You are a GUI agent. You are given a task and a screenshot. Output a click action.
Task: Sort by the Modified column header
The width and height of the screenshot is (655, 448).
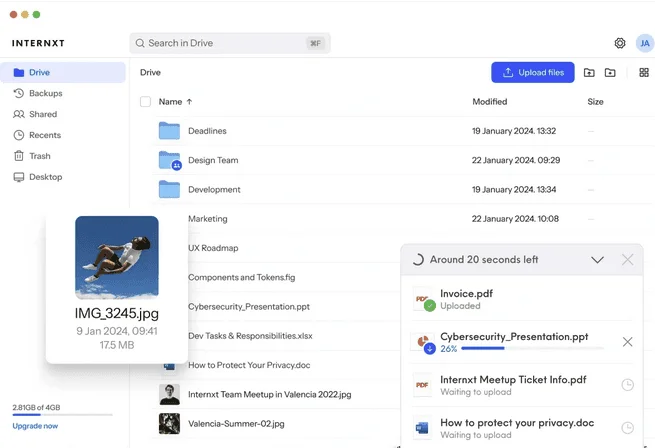pos(490,102)
